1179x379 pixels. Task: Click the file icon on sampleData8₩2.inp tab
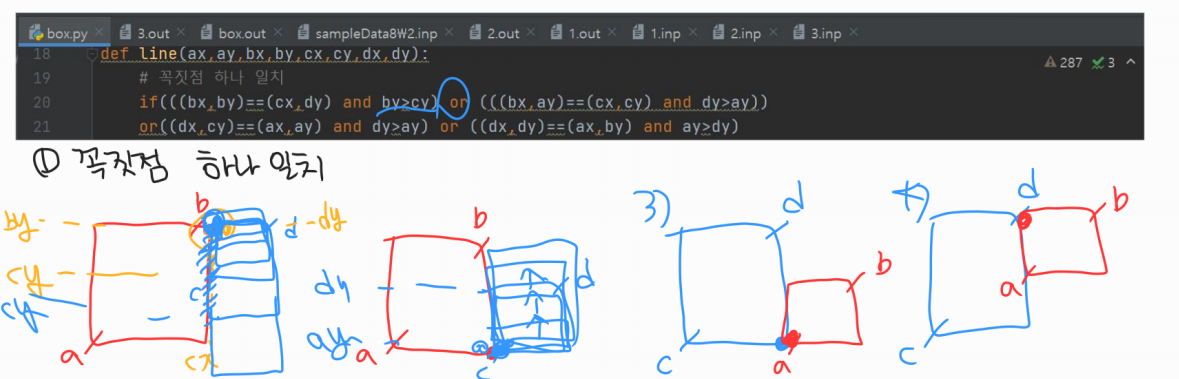(x=303, y=33)
